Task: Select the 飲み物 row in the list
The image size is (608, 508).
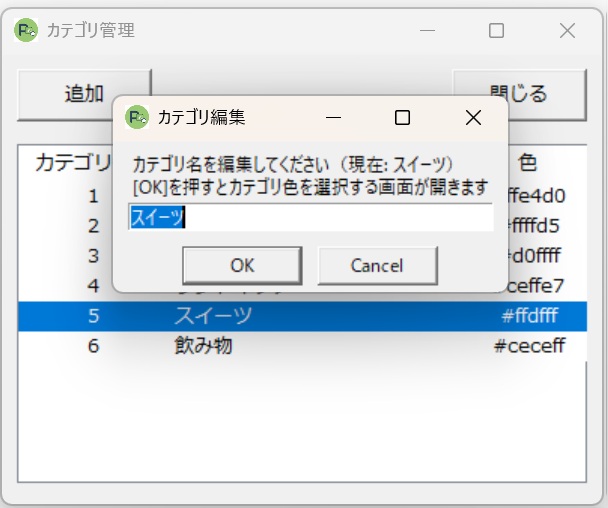Action: 302,346
